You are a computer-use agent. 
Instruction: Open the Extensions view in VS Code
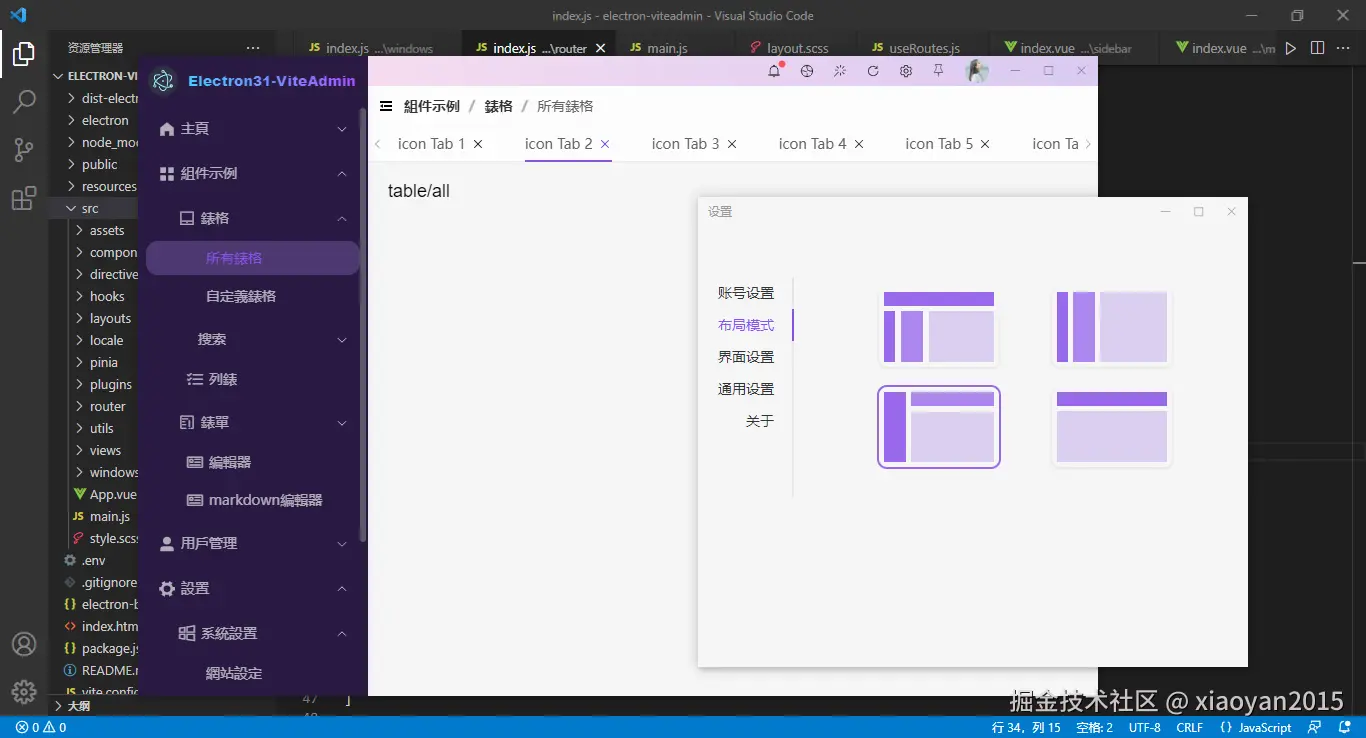point(24,198)
